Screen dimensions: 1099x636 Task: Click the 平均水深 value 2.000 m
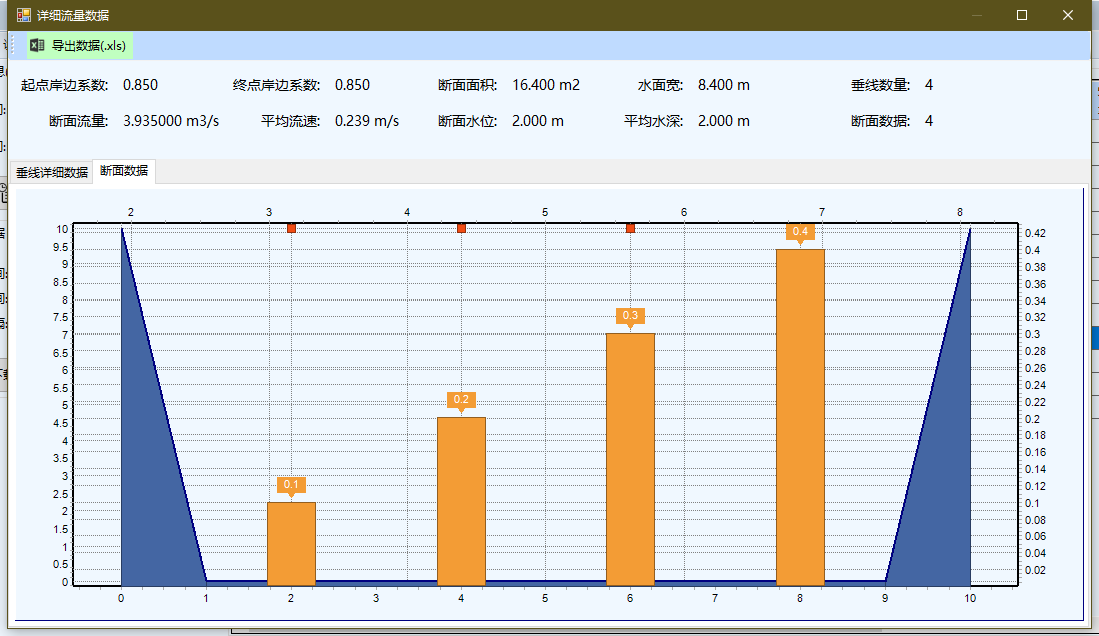tap(723, 121)
